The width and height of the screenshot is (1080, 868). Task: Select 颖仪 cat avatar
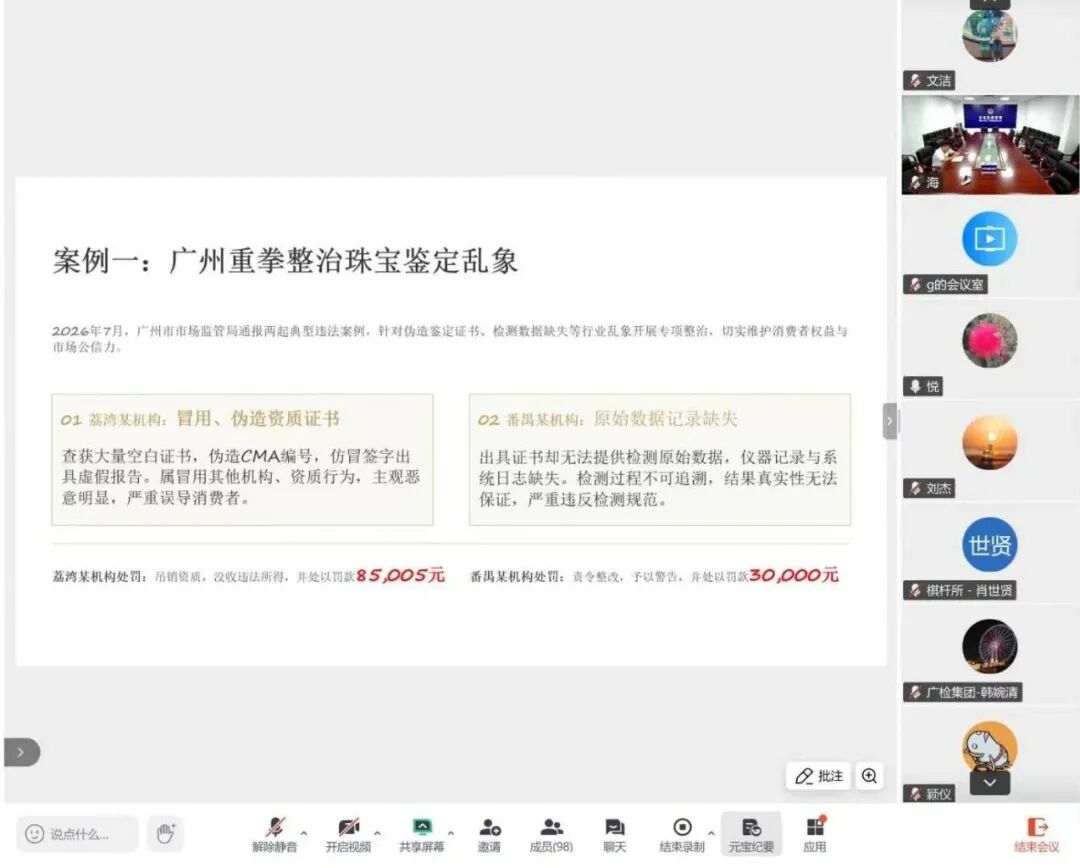(990, 748)
